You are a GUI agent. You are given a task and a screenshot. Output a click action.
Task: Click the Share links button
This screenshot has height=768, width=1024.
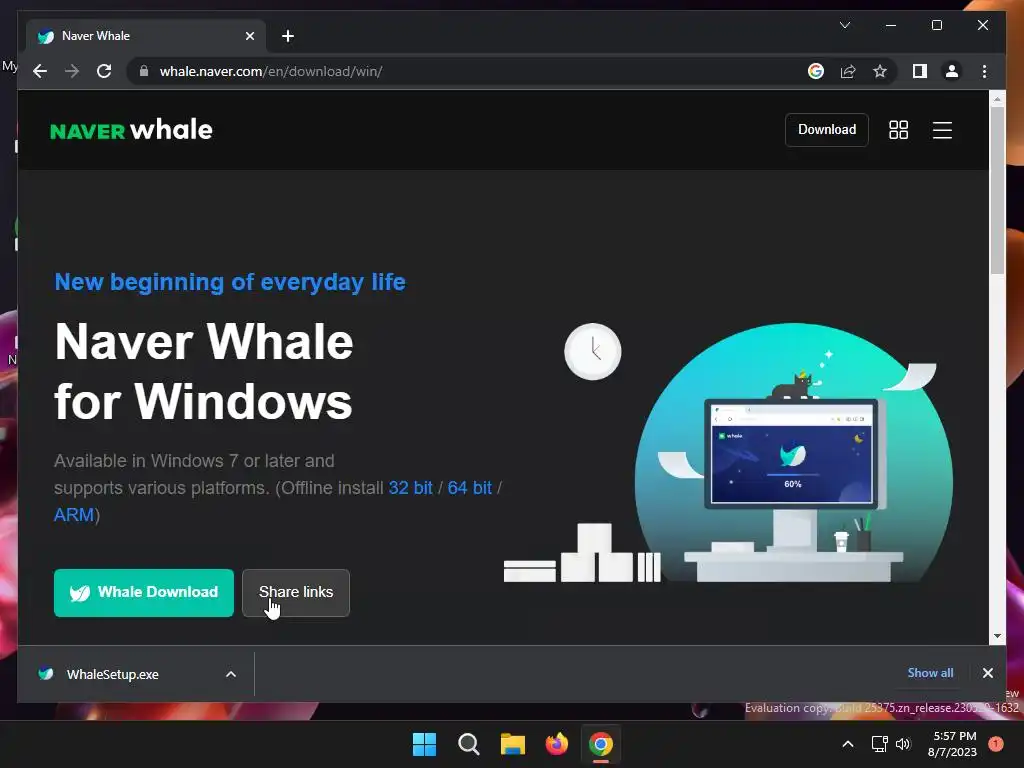tap(296, 592)
